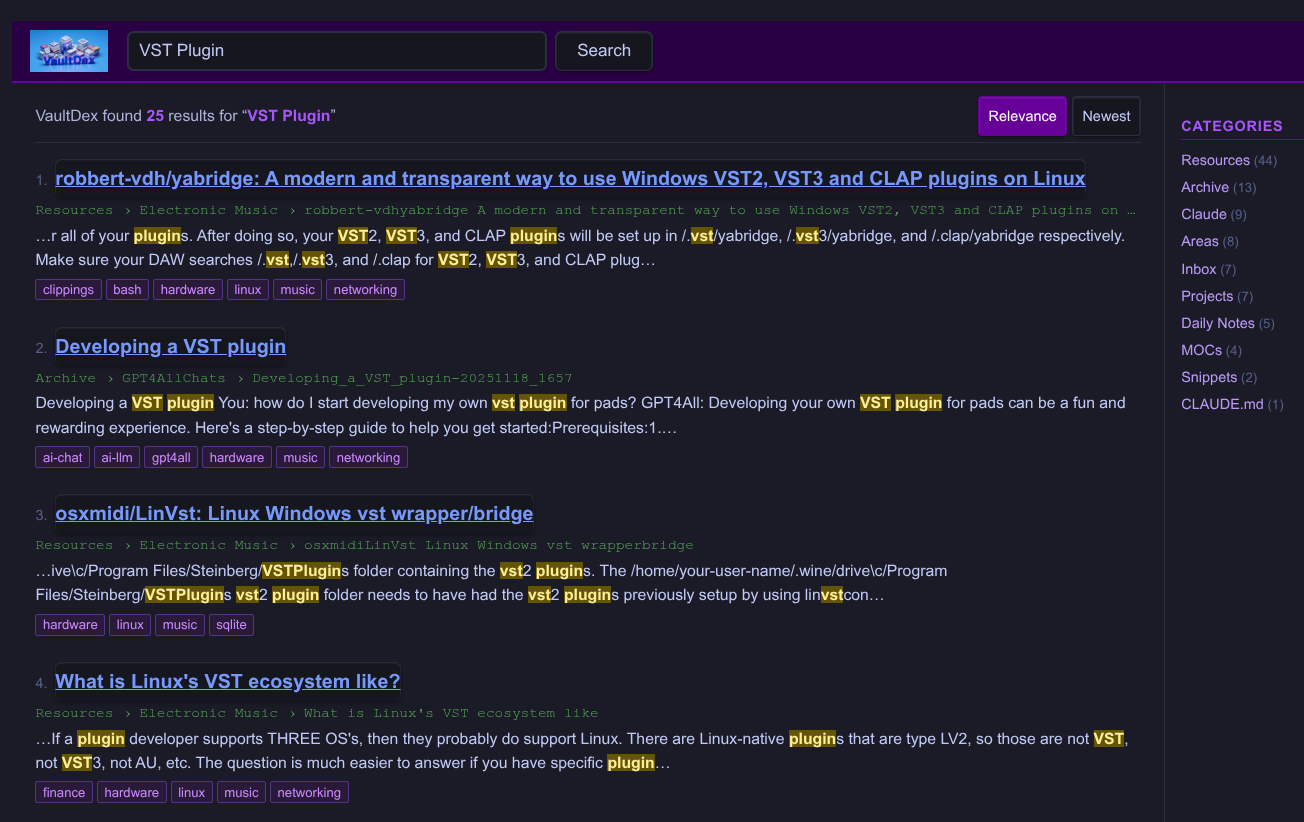
Task: Click the ai-llm tag
Action: 117,458
